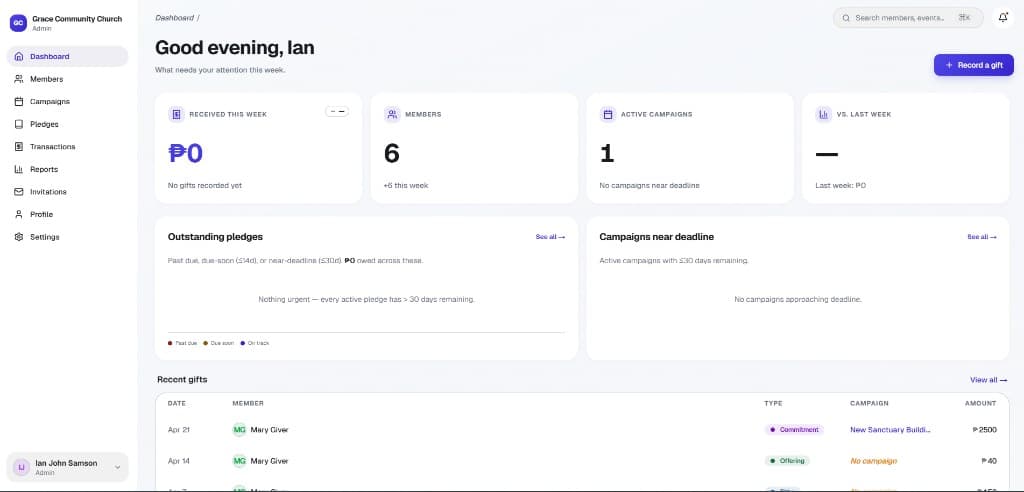Click the Record a gift button
The height and width of the screenshot is (492, 1024).
click(974, 65)
